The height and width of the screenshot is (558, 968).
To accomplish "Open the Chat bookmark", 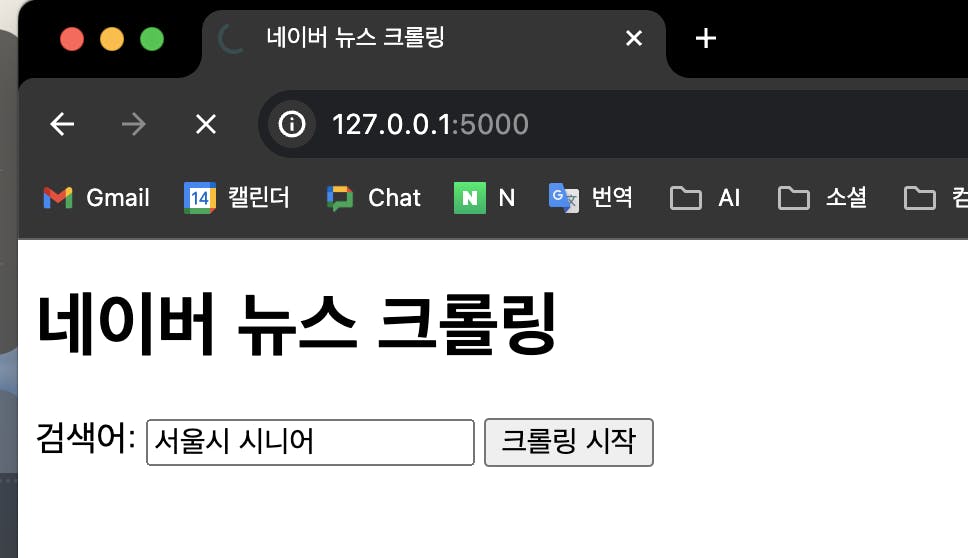I will coord(373,198).
